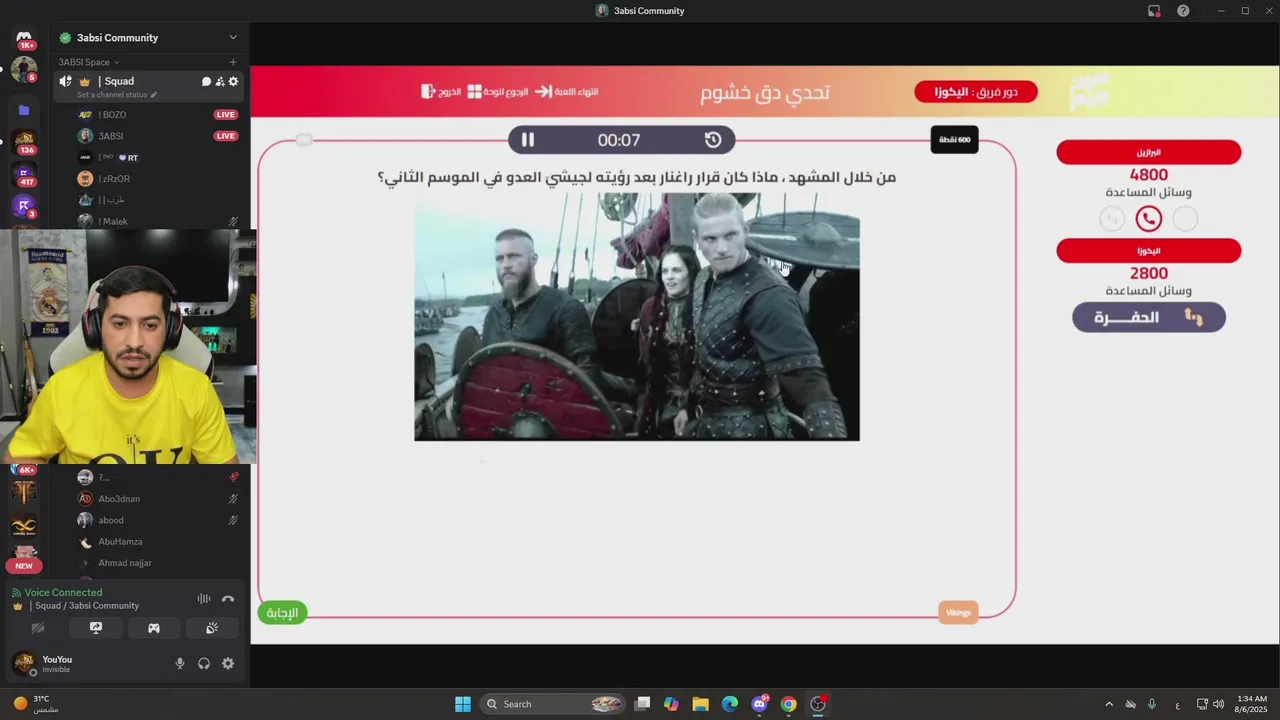Open the Help question mark icon
The image size is (1280, 720).
pyautogui.click(x=1183, y=11)
